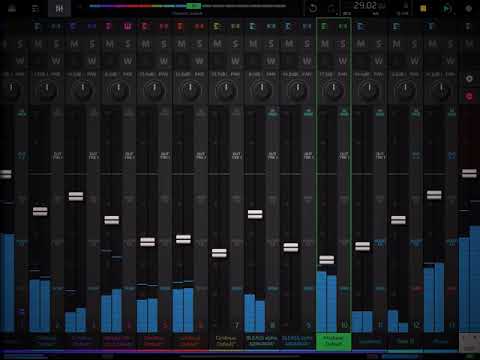480x360 pixels.
Task: Toggle W automation write on track 4
Action: (x=128, y=61)
